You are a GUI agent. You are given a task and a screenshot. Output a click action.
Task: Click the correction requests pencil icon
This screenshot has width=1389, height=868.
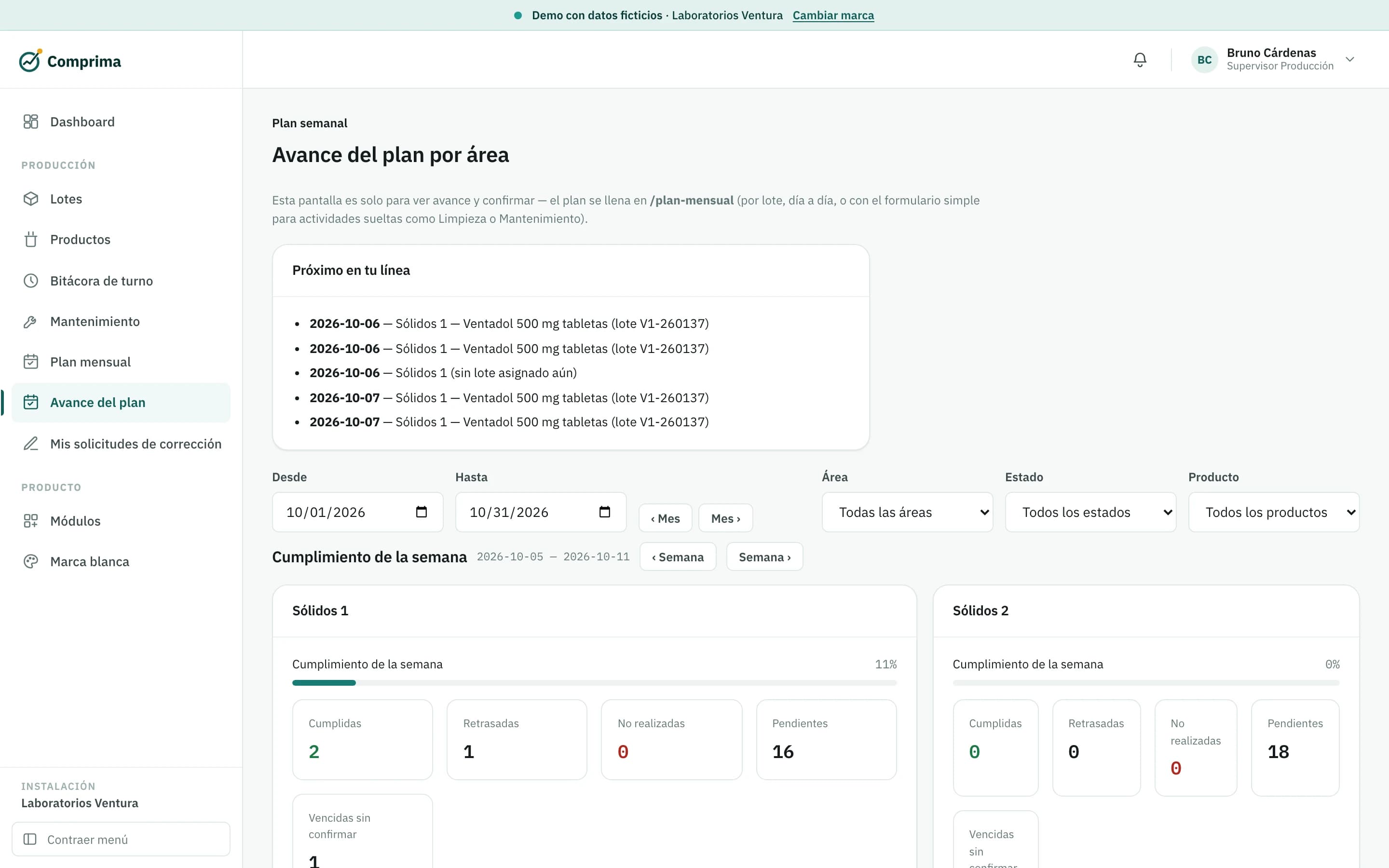30,444
